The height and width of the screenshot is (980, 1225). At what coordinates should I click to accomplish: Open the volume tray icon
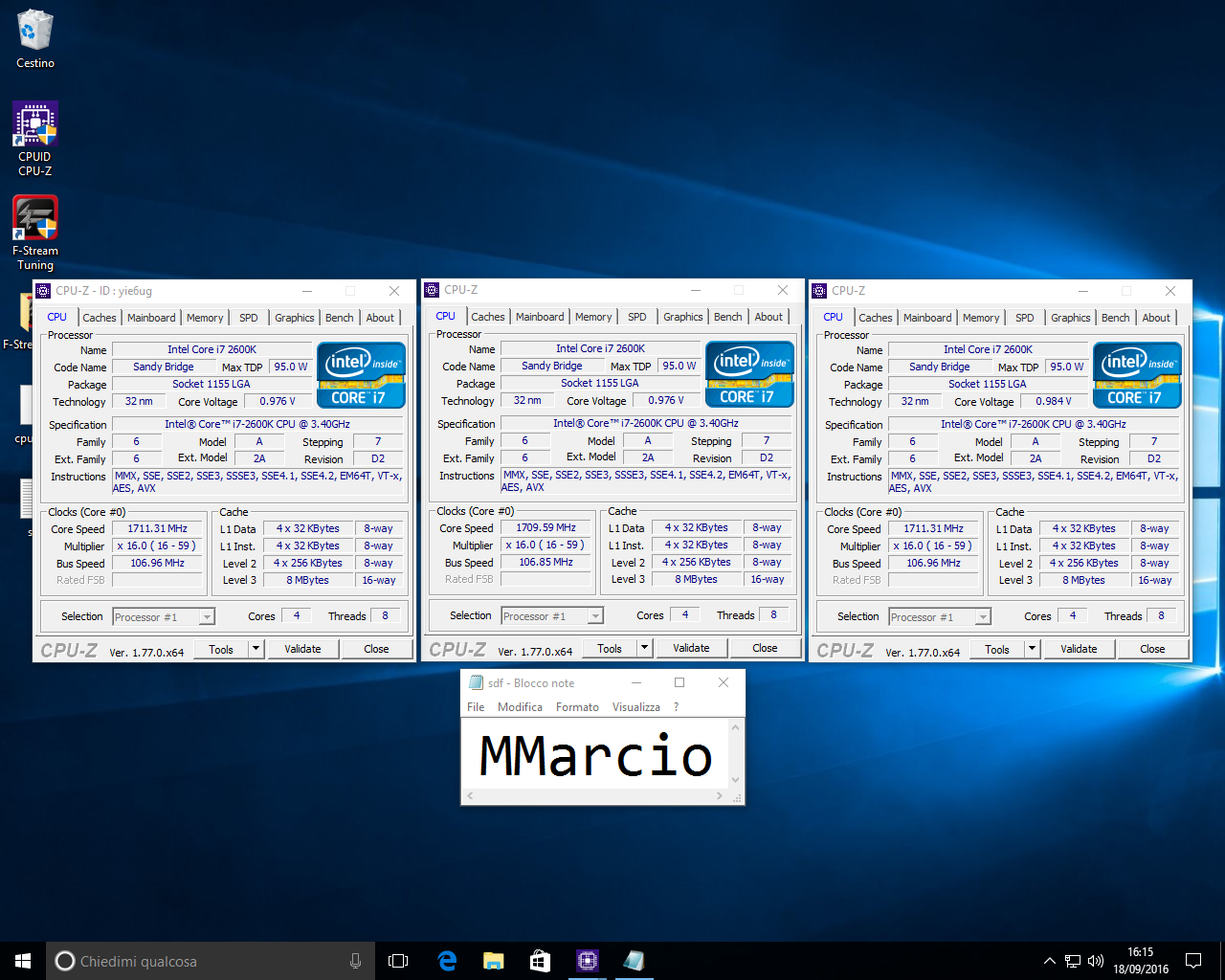[x=1096, y=961]
